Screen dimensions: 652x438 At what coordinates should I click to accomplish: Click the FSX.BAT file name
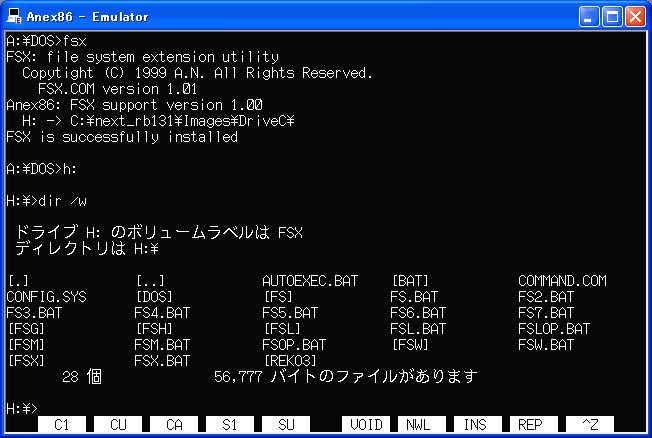click(162, 361)
